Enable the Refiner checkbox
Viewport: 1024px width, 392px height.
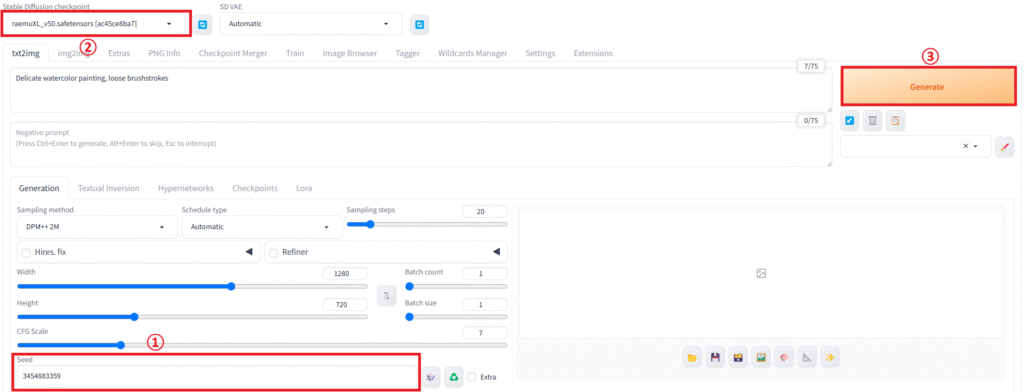click(274, 252)
